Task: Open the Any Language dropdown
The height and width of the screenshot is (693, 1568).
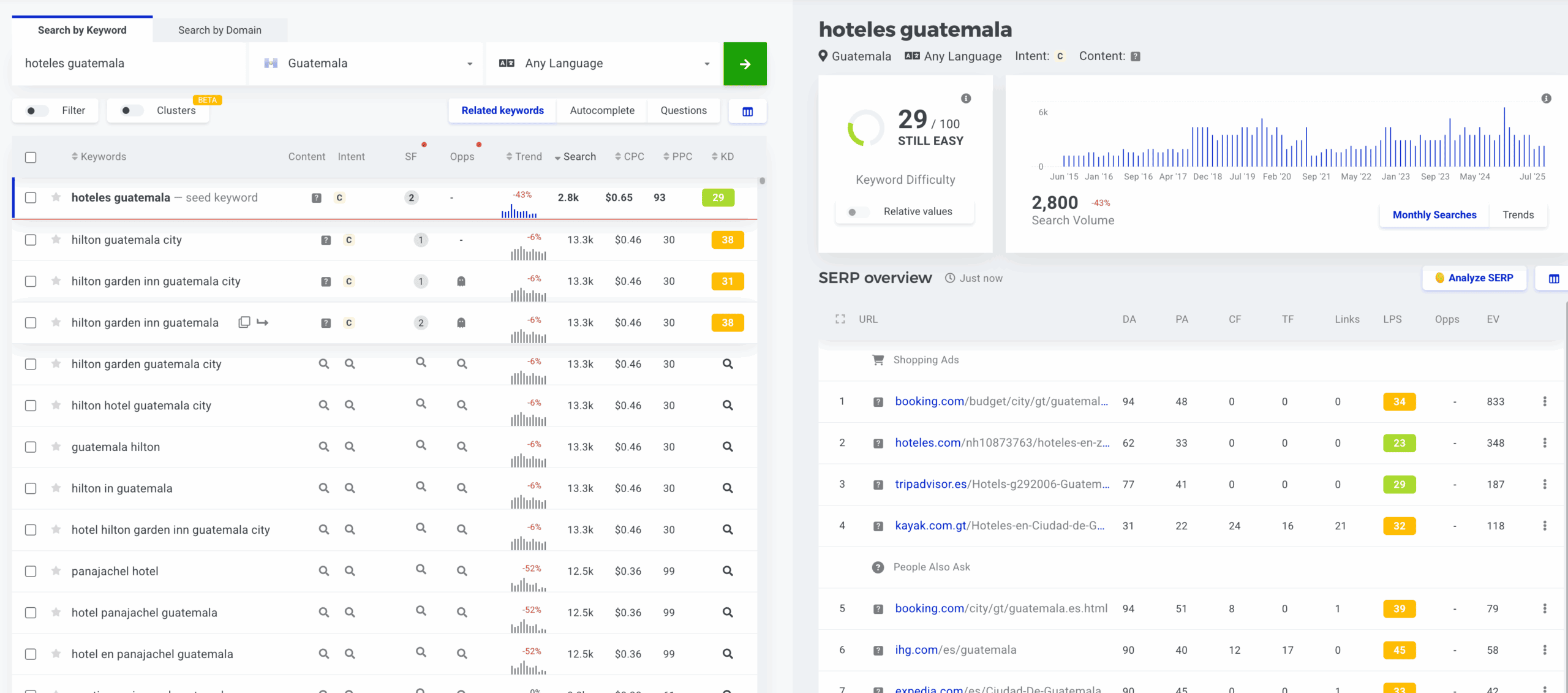Action: click(603, 64)
